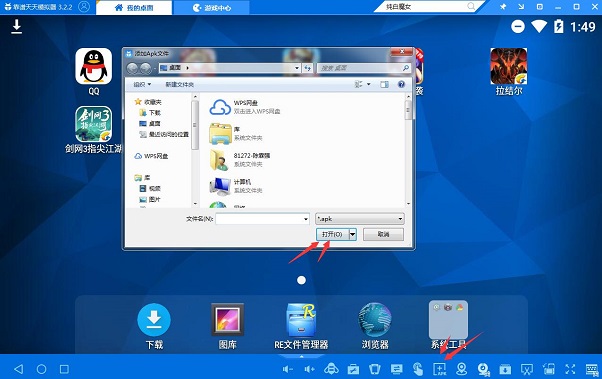Click the touch gesture hand icon
This screenshot has height=379, width=602.
click(x=418, y=369)
